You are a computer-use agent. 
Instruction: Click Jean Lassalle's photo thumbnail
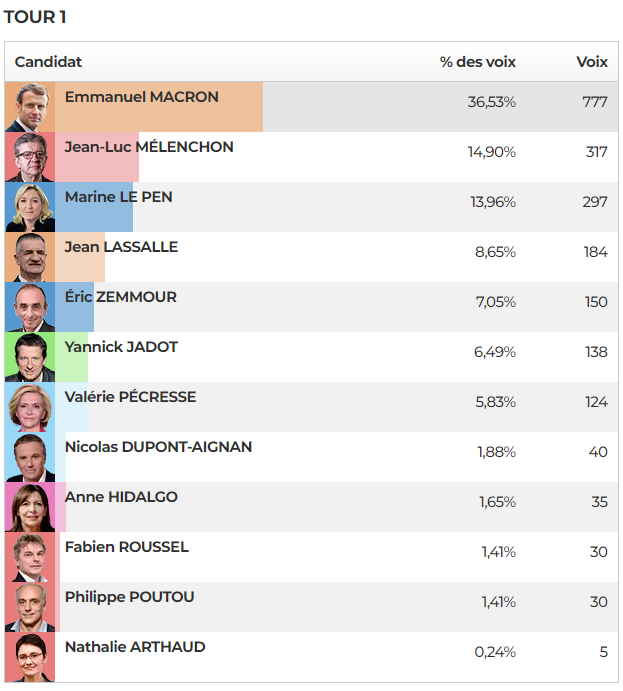point(30,257)
